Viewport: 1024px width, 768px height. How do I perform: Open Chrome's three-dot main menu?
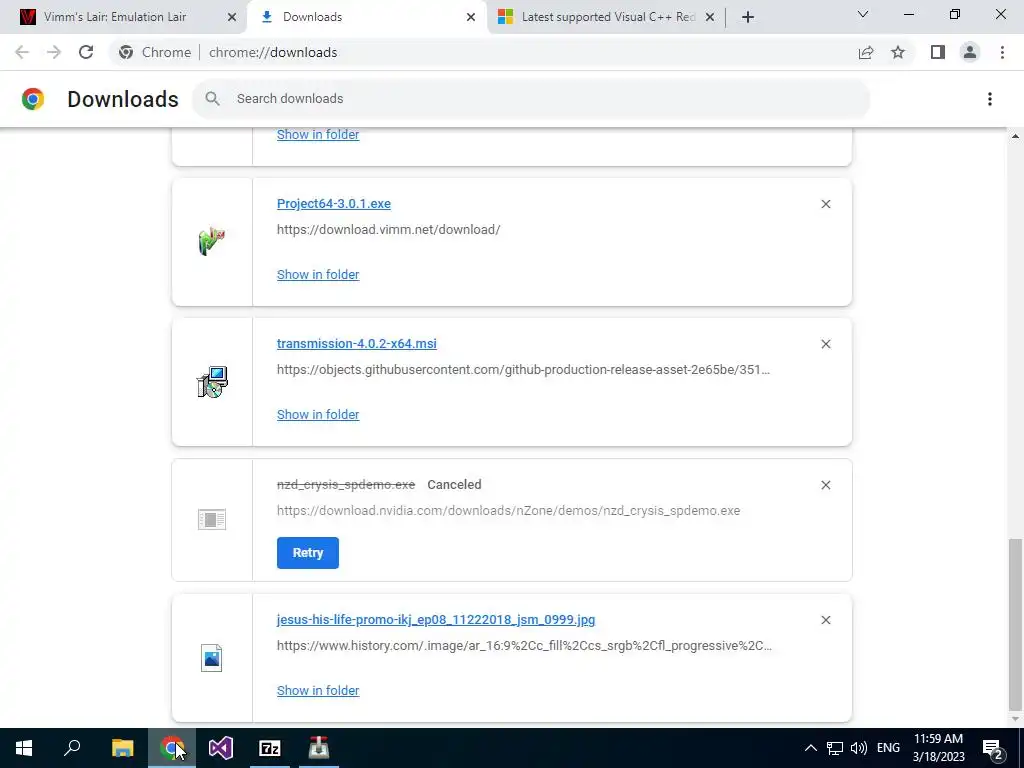(x=1002, y=52)
